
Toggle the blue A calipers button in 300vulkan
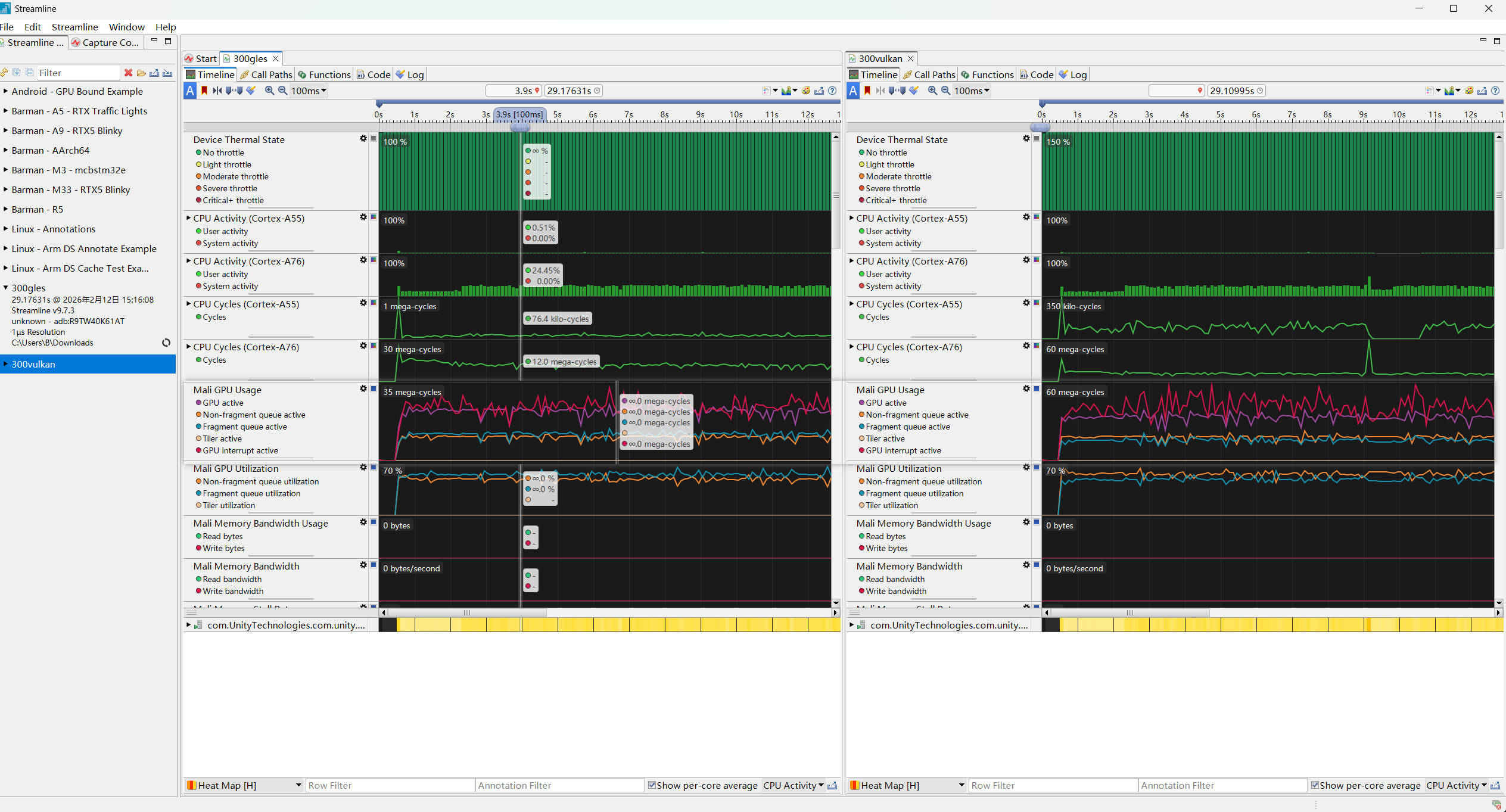coord(853,91)
